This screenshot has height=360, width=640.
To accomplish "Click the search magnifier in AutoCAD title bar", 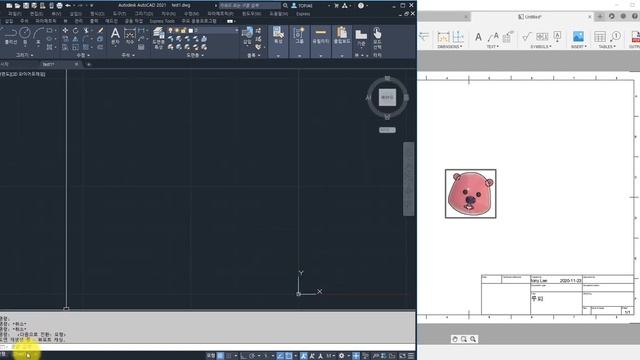I will click(x=285, y=6).
